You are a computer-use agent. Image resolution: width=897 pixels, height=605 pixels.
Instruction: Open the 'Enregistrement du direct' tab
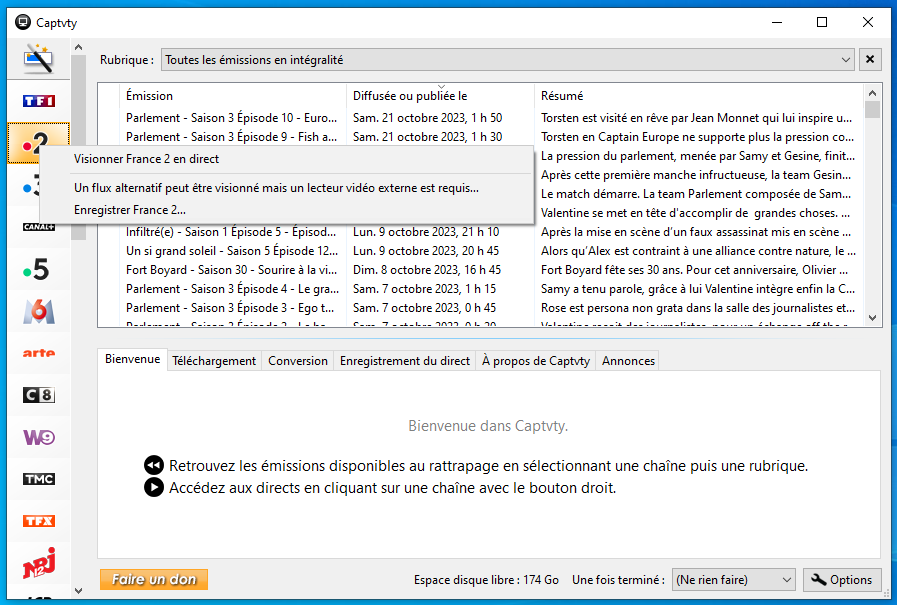coord(404,361)
